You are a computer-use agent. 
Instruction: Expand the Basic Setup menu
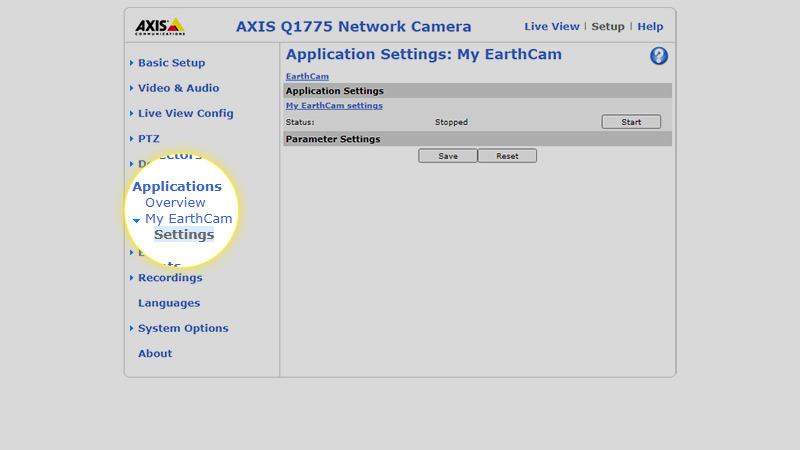point(171,63)
